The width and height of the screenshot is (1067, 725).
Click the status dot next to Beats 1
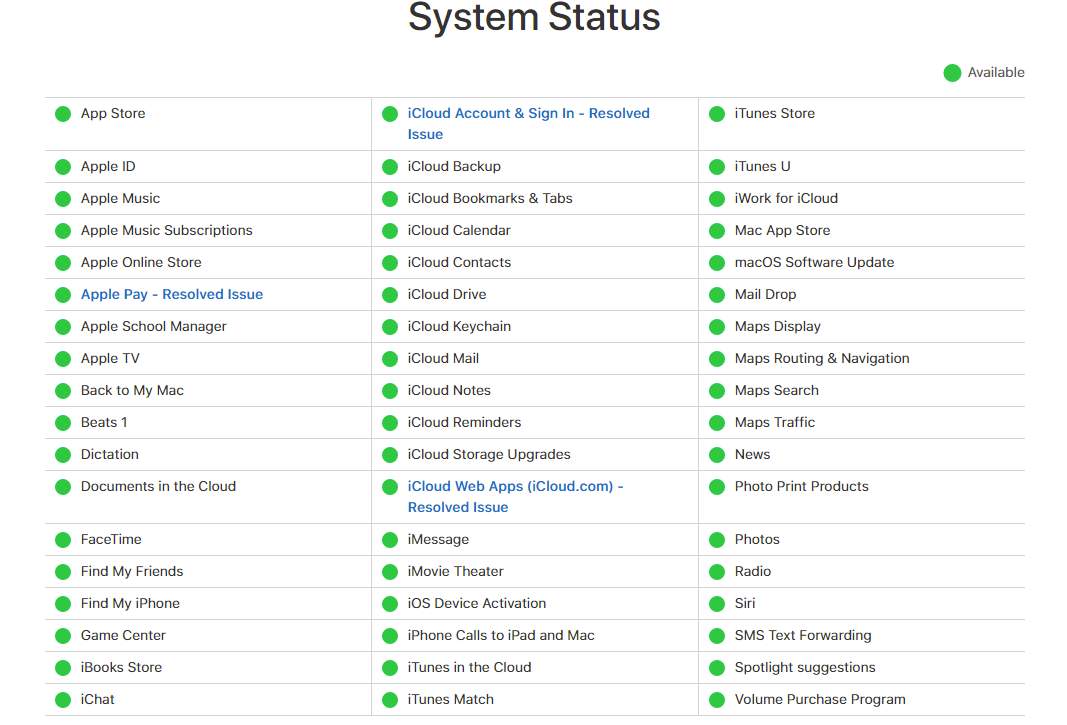click(x=63, y=423)
